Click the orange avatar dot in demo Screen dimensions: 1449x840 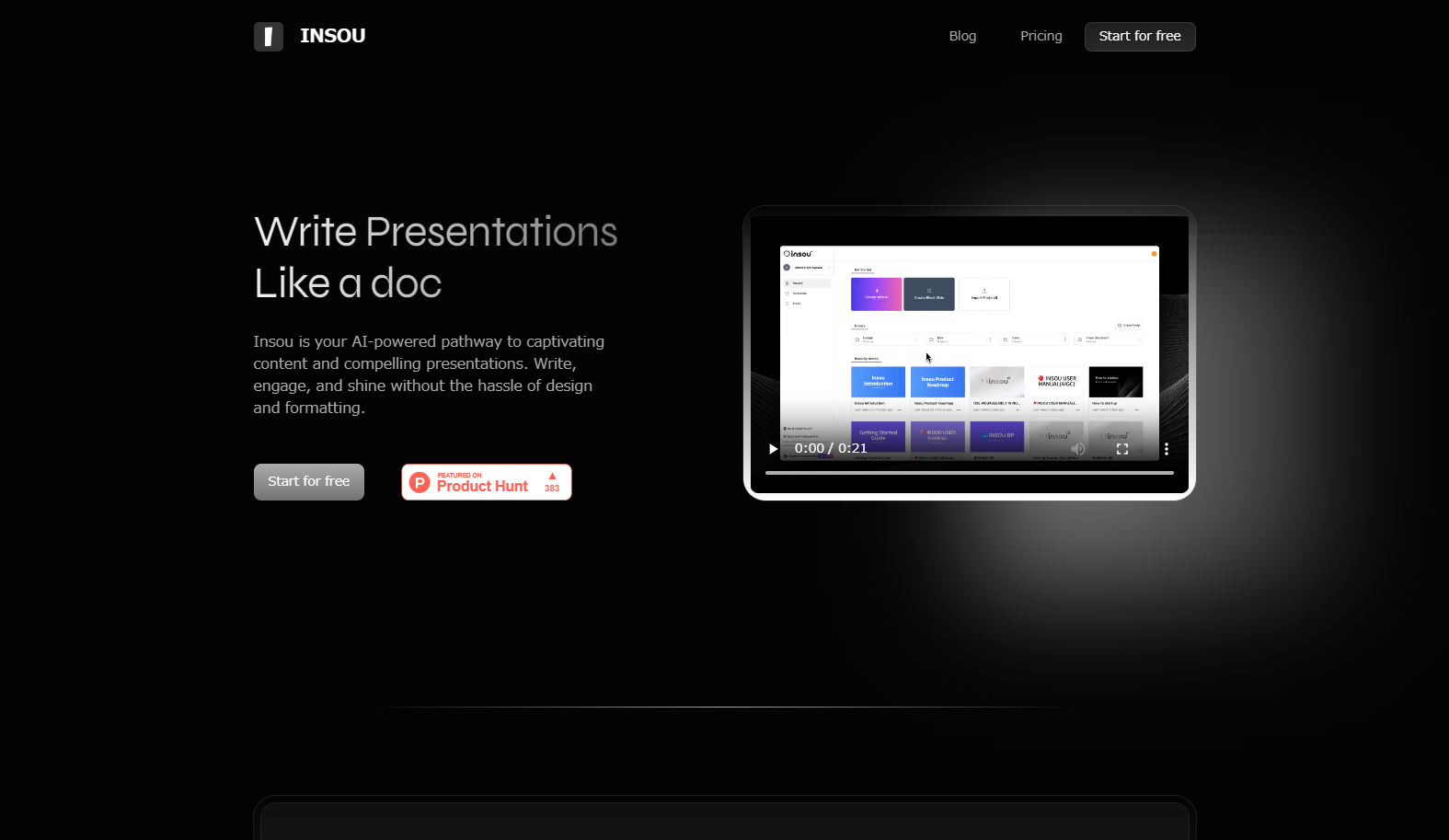(x=1154, y=254)
